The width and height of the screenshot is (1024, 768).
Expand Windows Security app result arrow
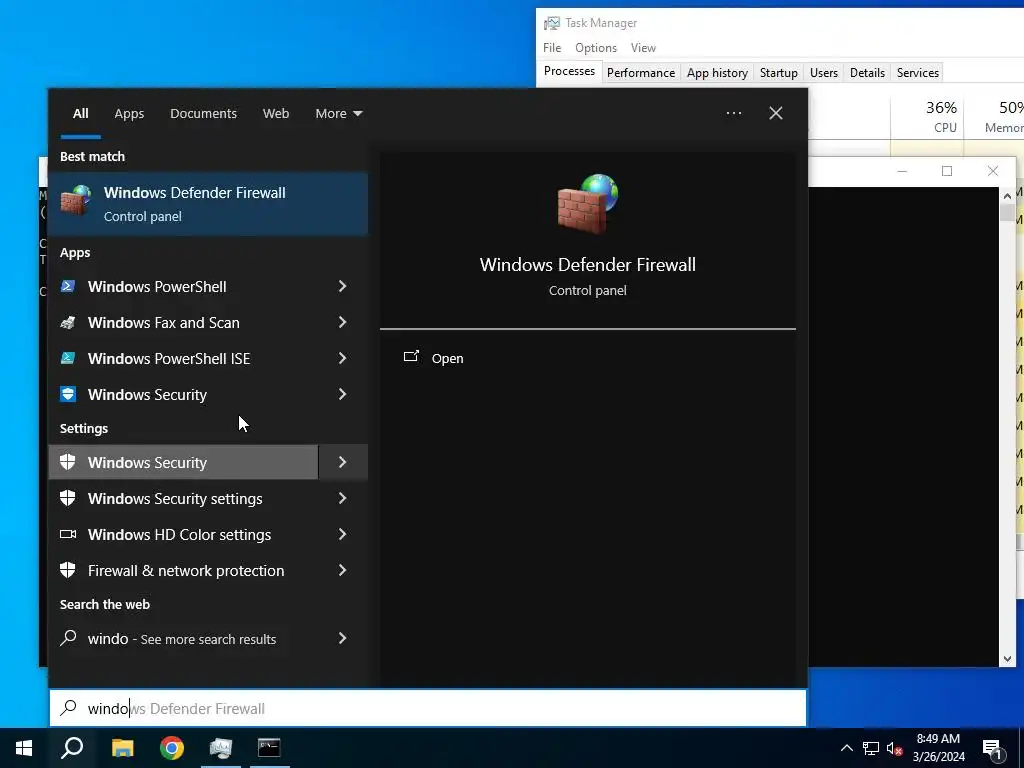[x=342, y=394]
